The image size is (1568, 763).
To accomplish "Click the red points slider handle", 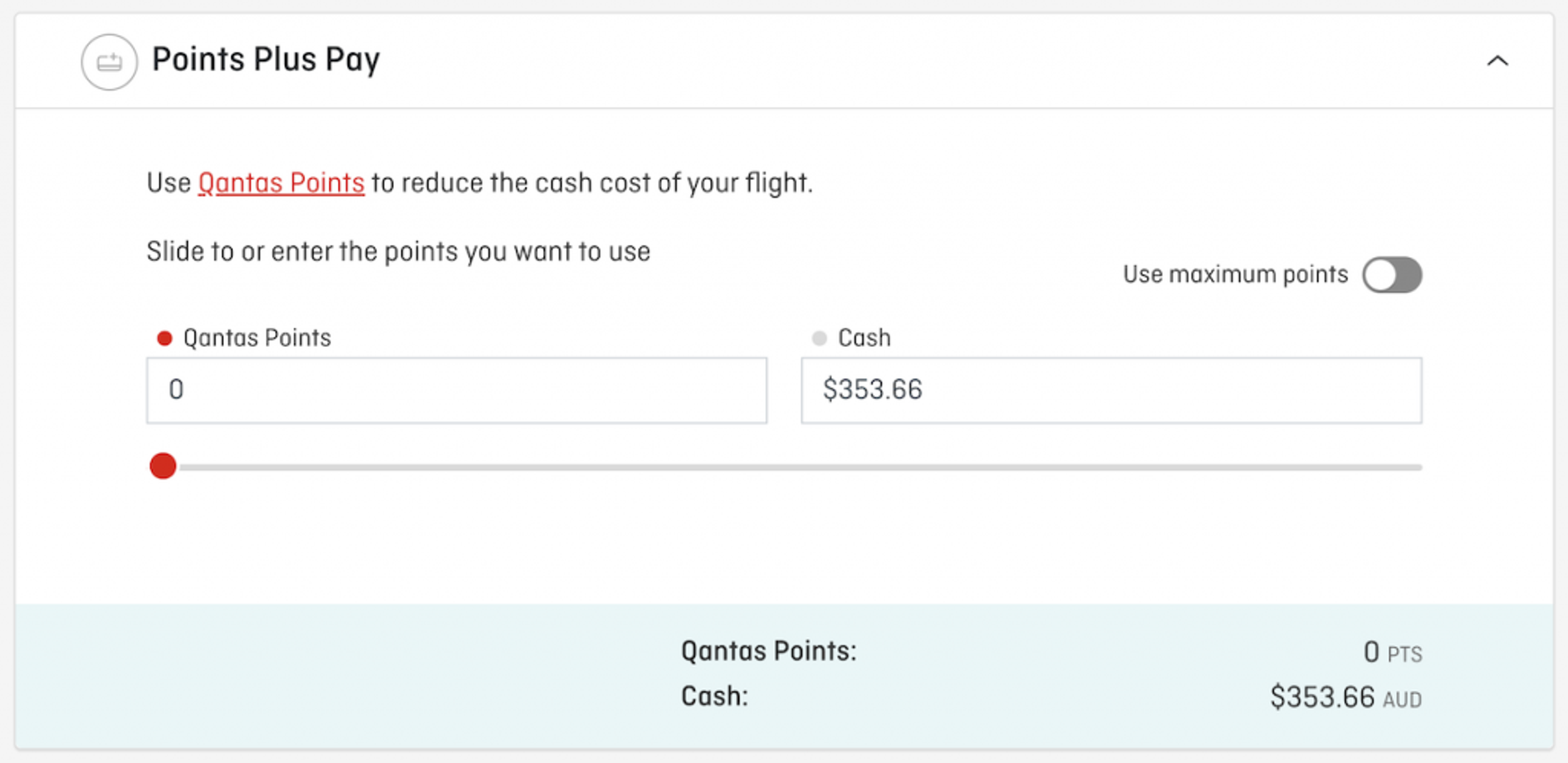I will click(x=163, y=466).
